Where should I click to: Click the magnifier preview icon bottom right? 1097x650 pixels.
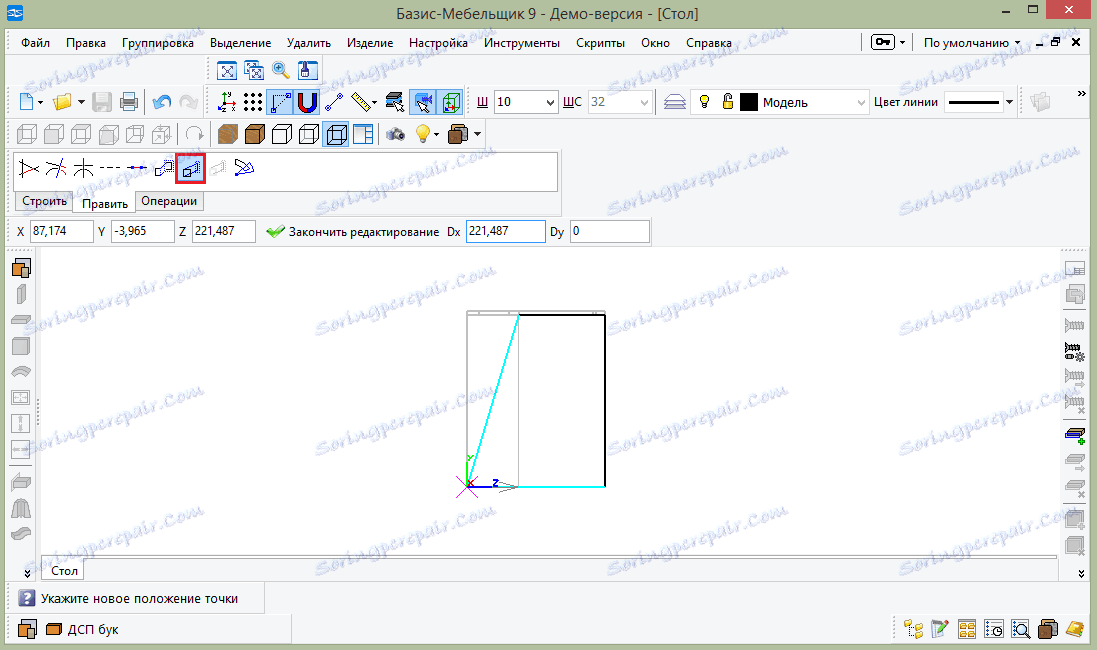tap(1021, 629)
